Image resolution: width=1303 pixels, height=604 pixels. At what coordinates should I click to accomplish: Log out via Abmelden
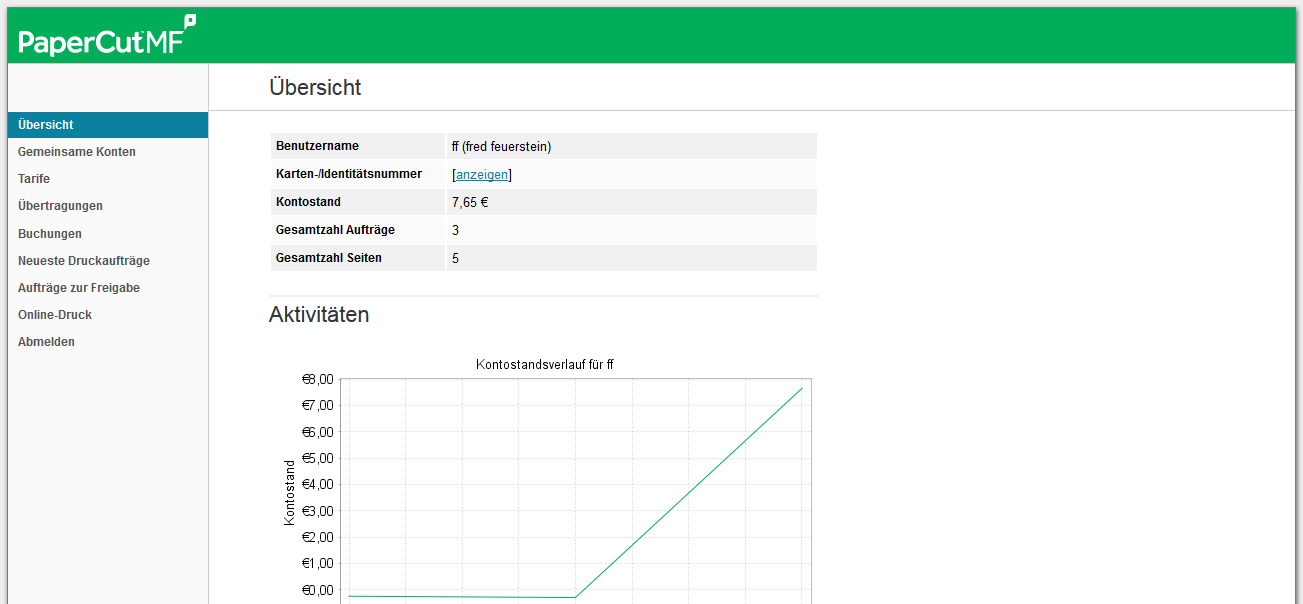(46, 342)
